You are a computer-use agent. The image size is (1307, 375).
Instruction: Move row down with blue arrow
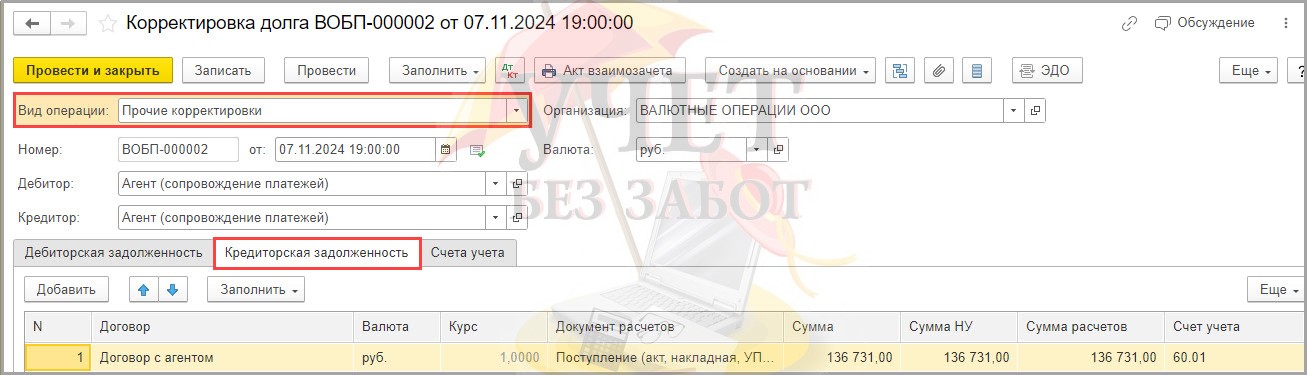point(172,289)
